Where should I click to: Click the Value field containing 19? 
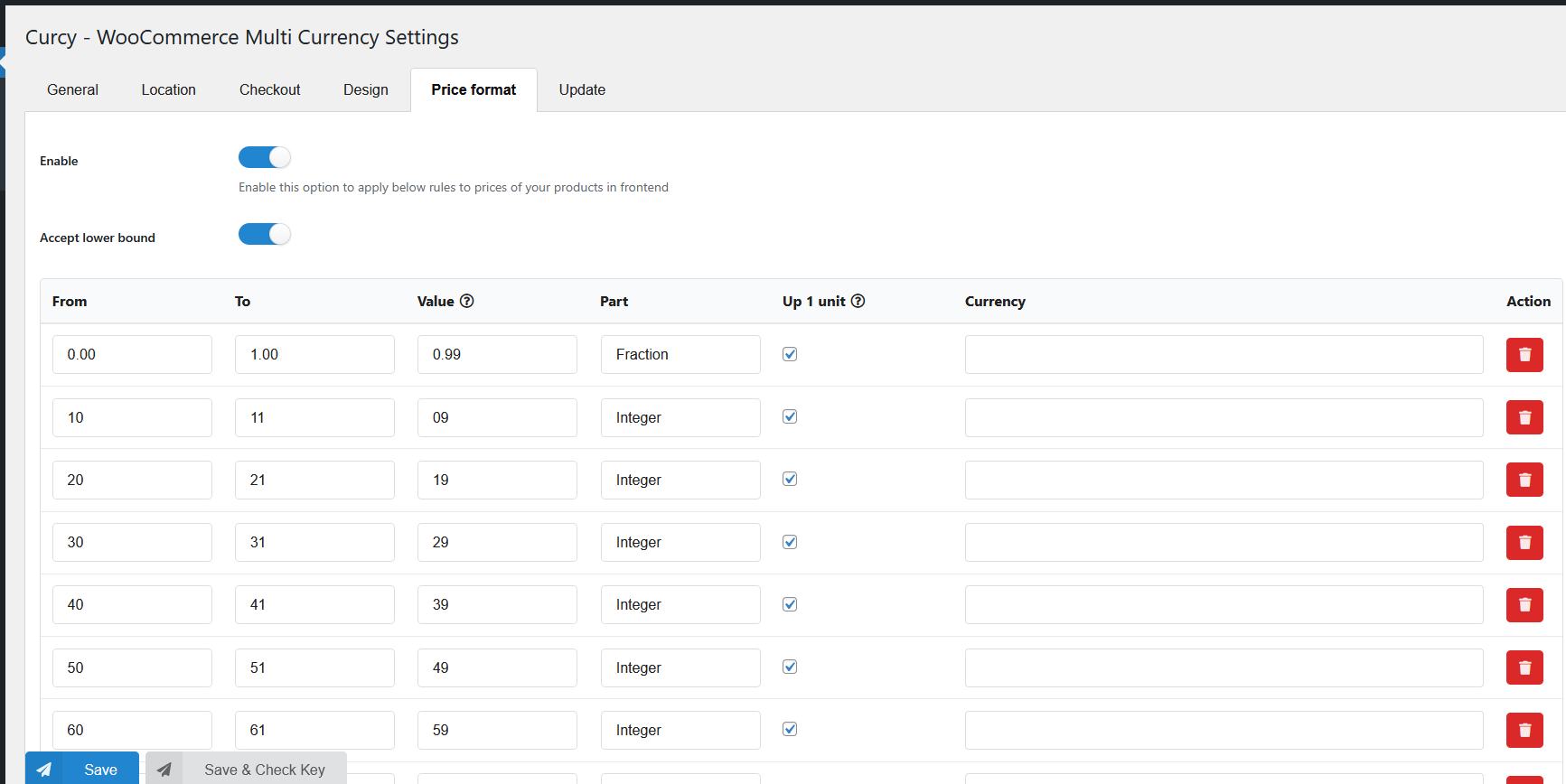coord(497,480)
